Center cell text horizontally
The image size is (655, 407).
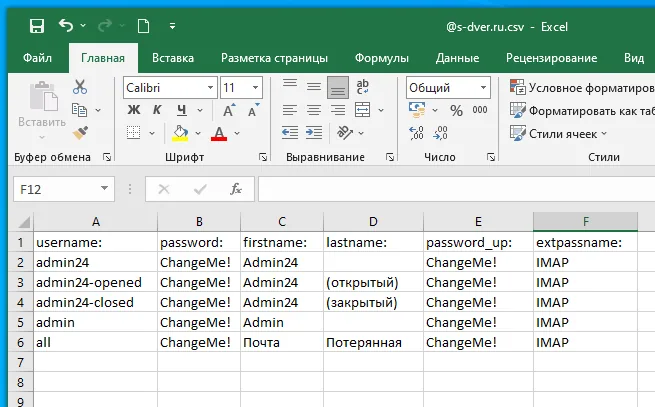coord(314,110)
